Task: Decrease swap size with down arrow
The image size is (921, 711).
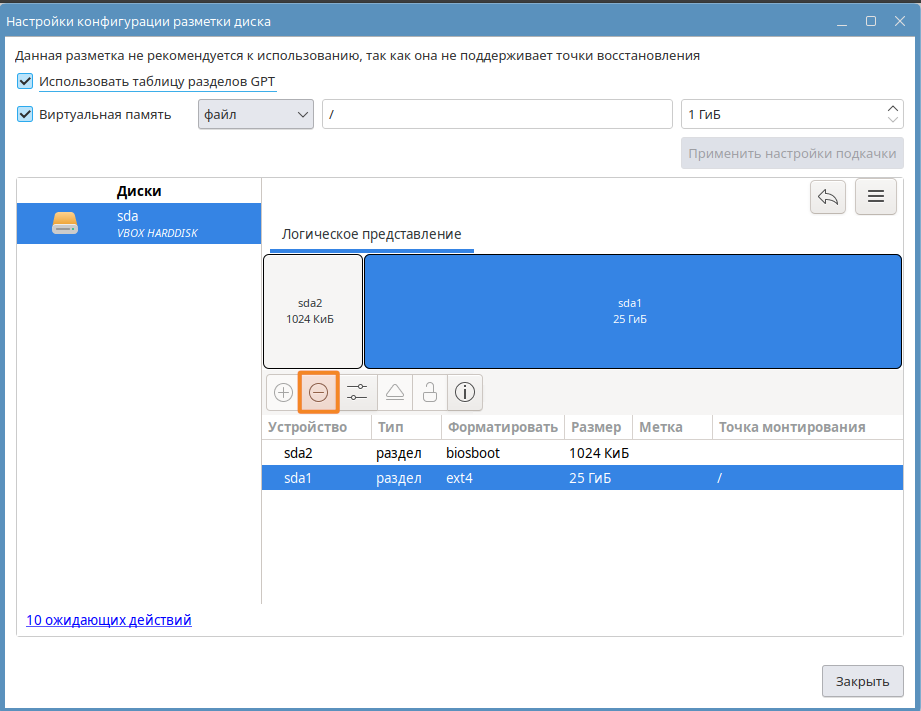Action: [x=893, y=120]
